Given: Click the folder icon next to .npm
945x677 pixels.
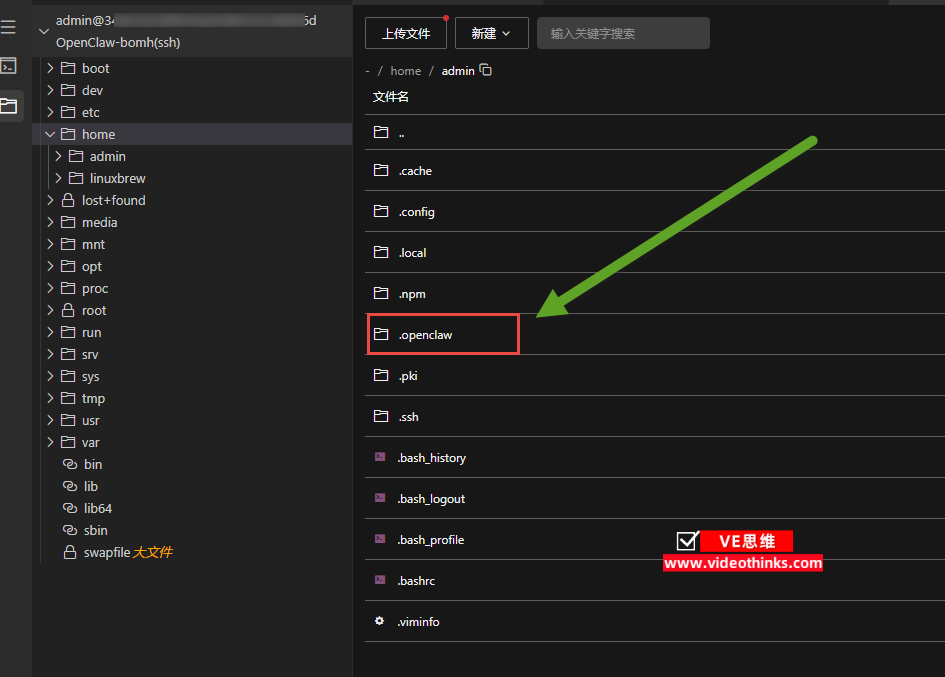Looking at the screenshot, I should coord(380,293).
